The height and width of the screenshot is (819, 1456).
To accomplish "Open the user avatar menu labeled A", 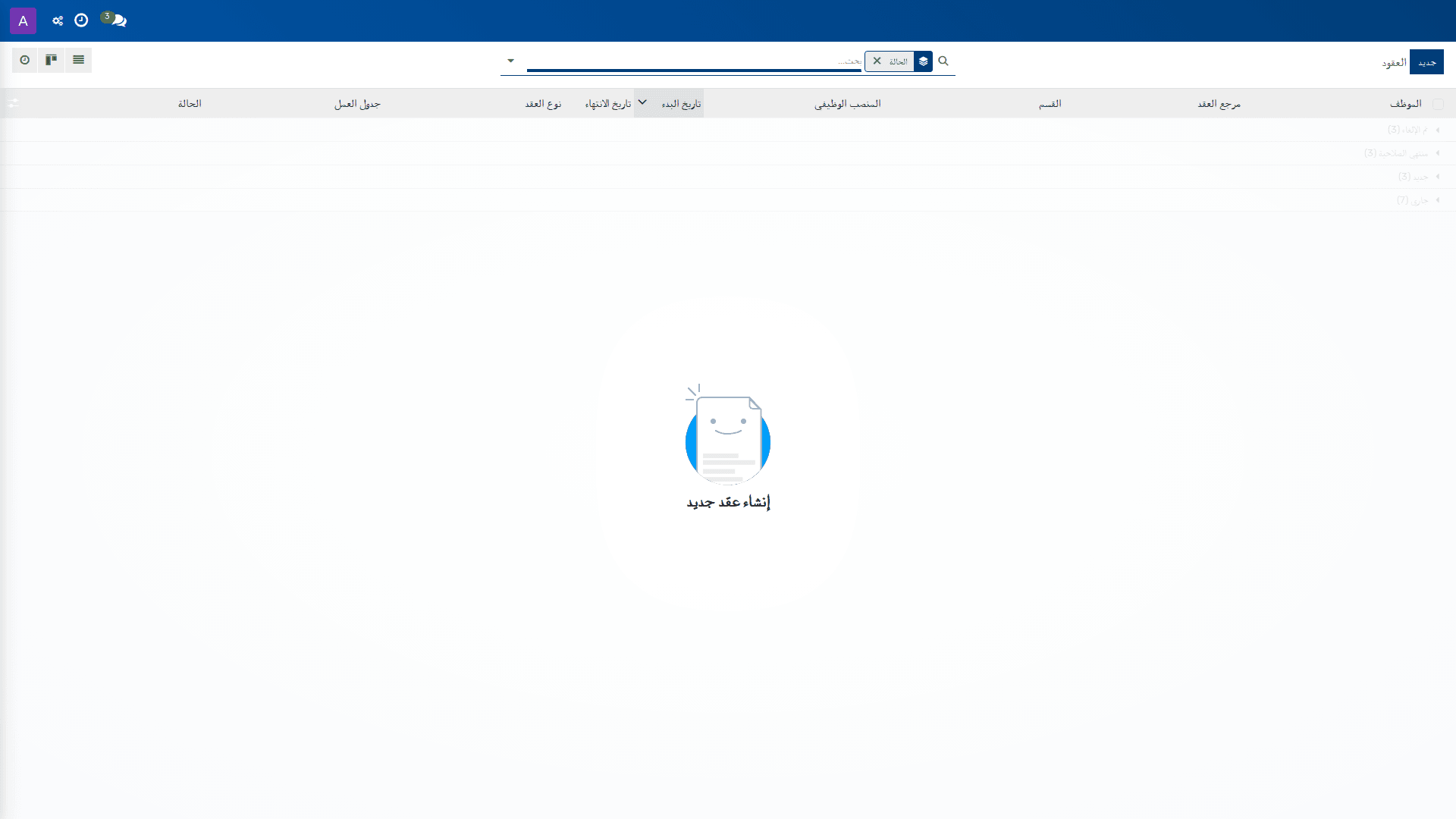I will 23,20.
